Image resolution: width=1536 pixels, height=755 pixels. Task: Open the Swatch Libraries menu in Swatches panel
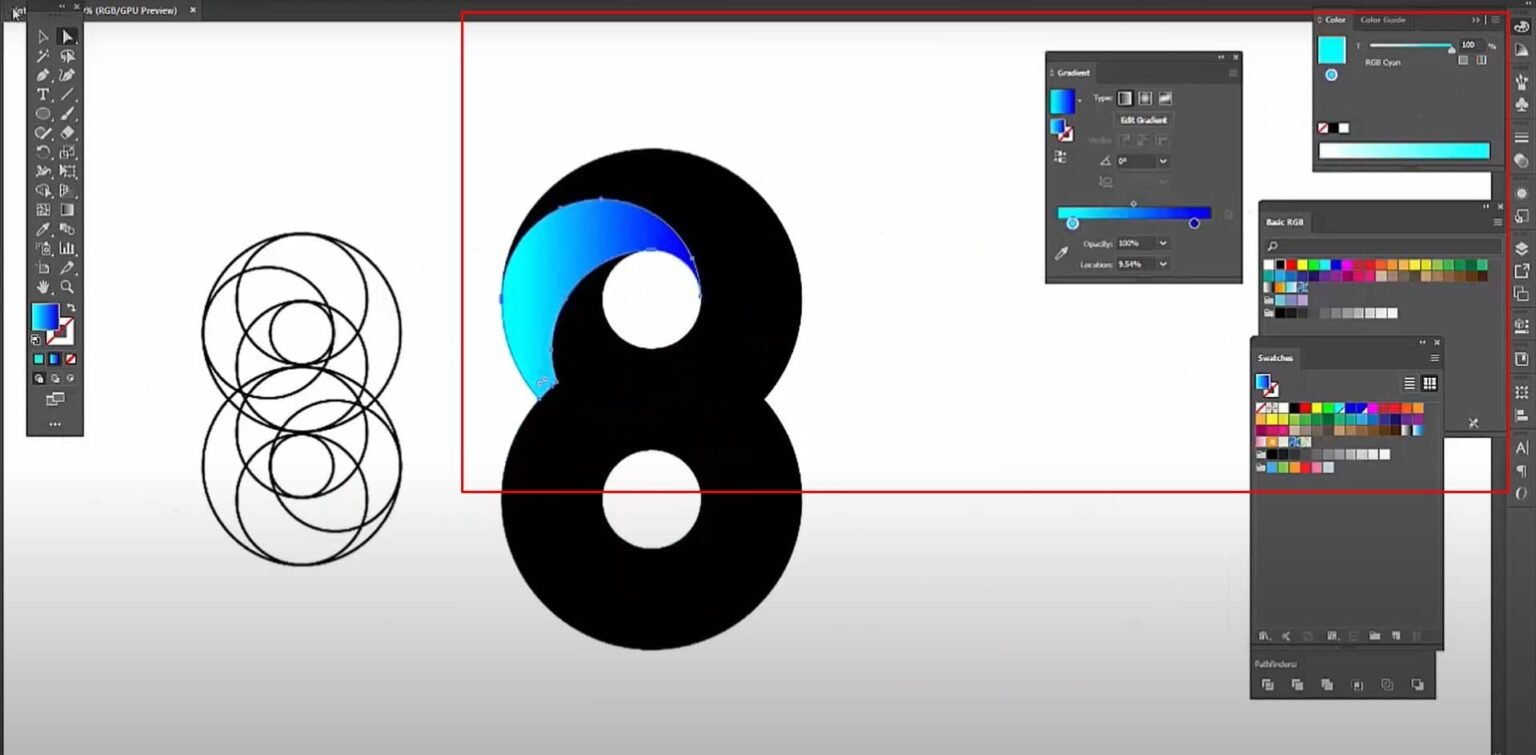(x=1263, y=636)
